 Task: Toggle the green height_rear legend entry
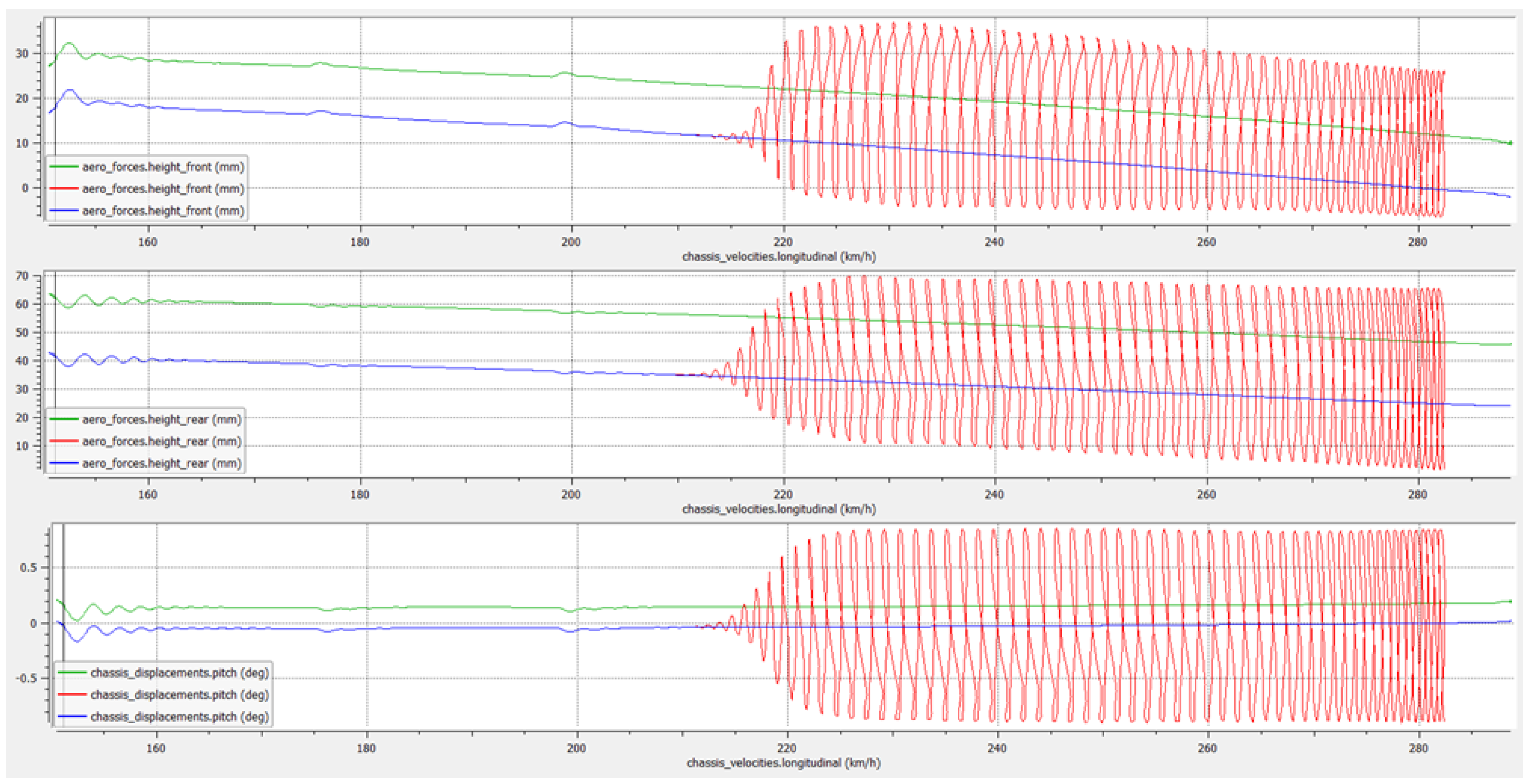pyautogui.click(x=162, y=420)
